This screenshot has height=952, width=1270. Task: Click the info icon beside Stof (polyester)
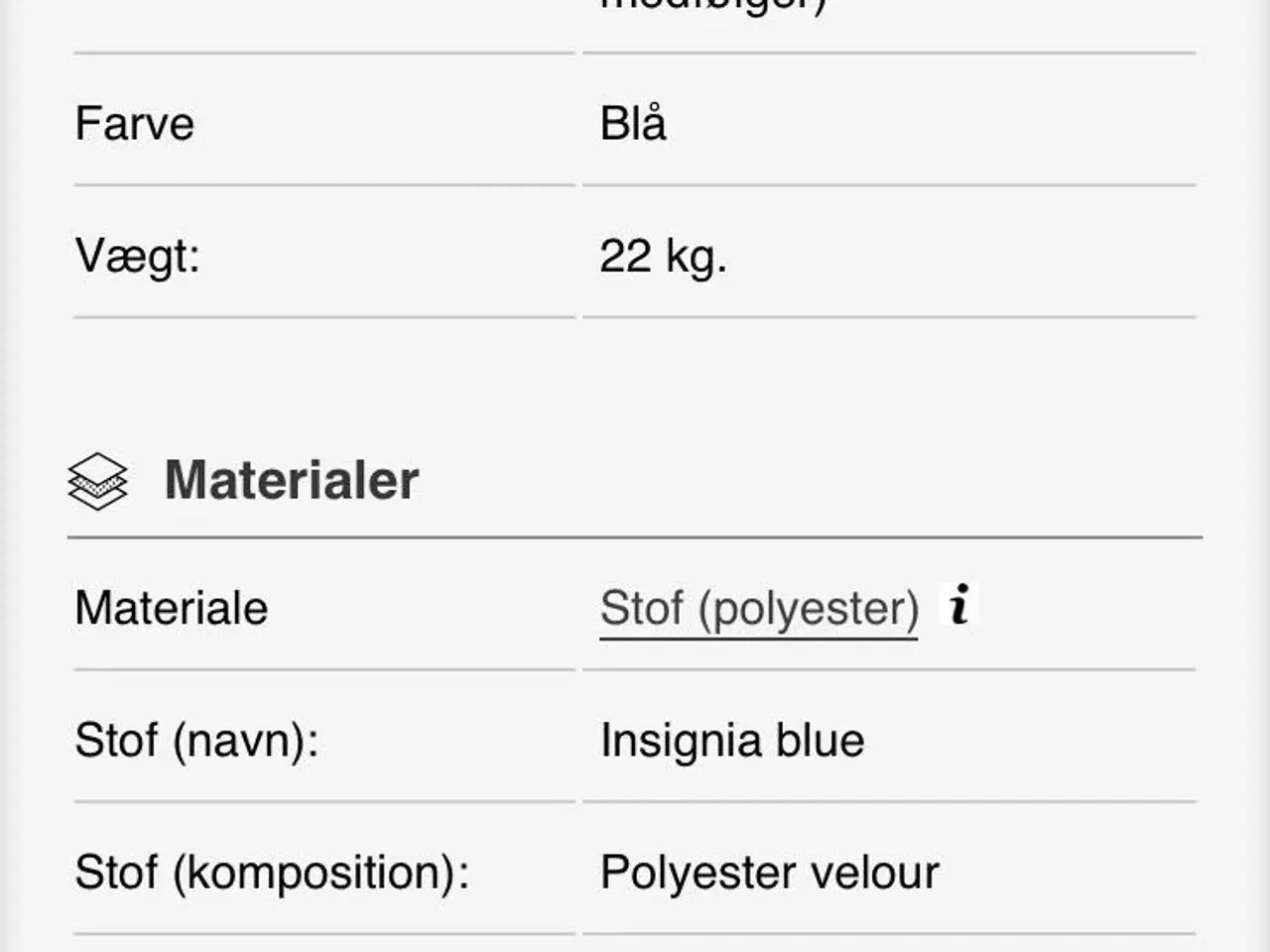958,604
